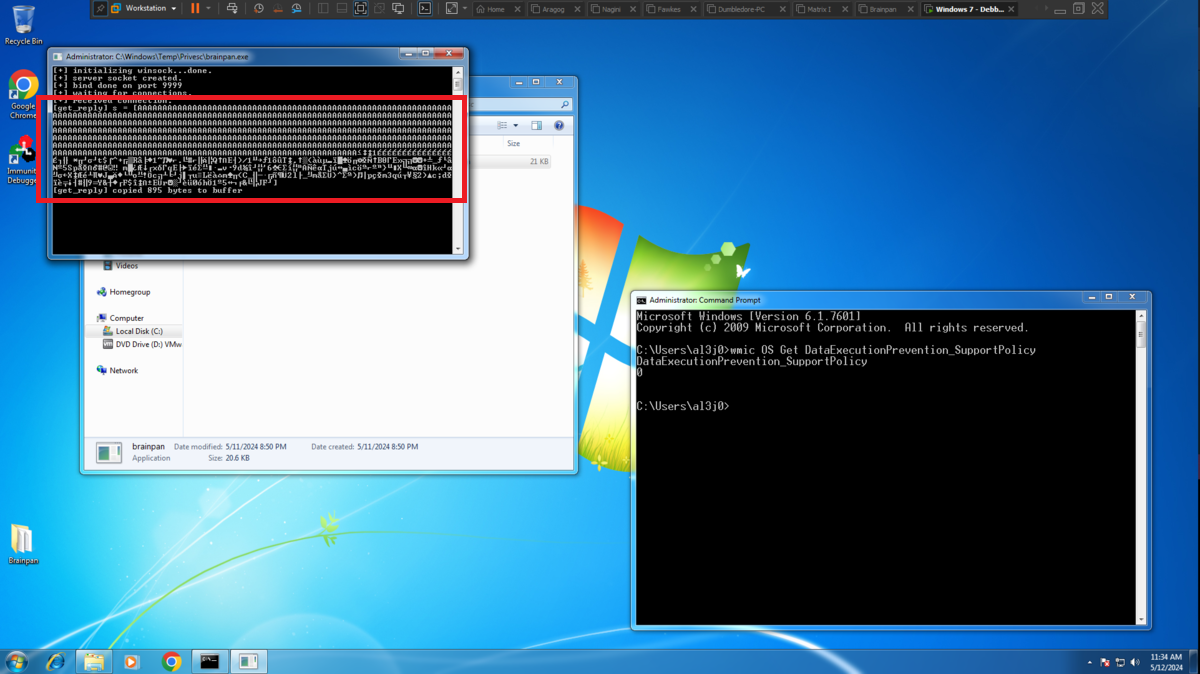Open the VMware console view

(425, 8)
